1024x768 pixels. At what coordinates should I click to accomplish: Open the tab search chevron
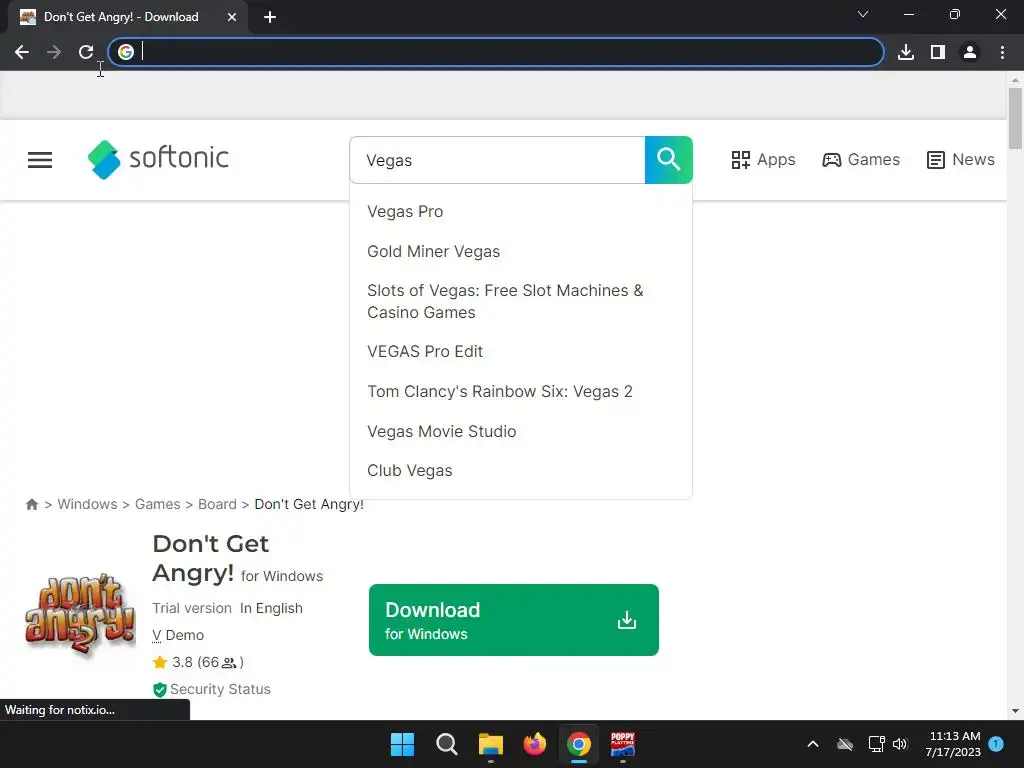coord(863,14)
